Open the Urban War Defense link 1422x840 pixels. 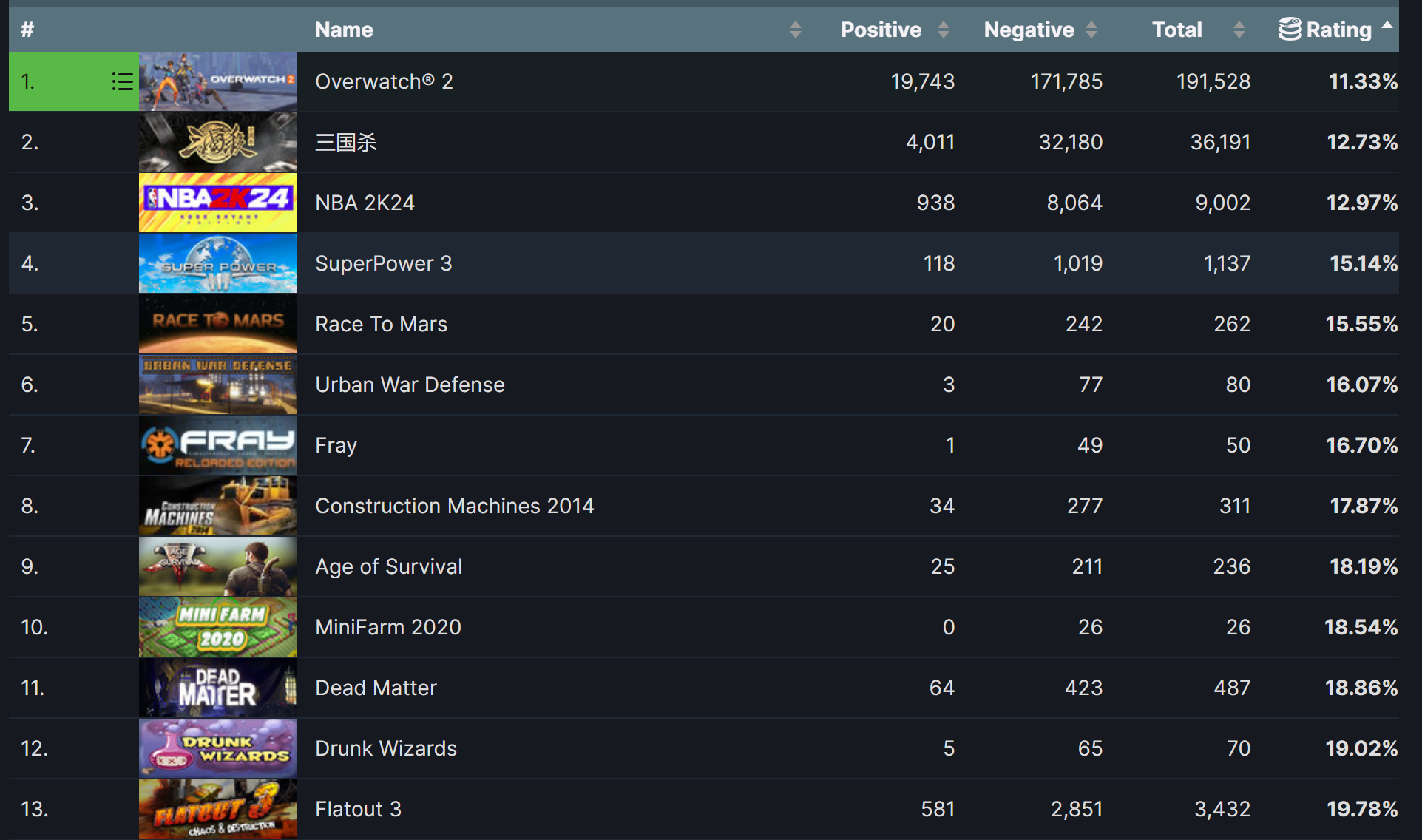tap(410, 385)
